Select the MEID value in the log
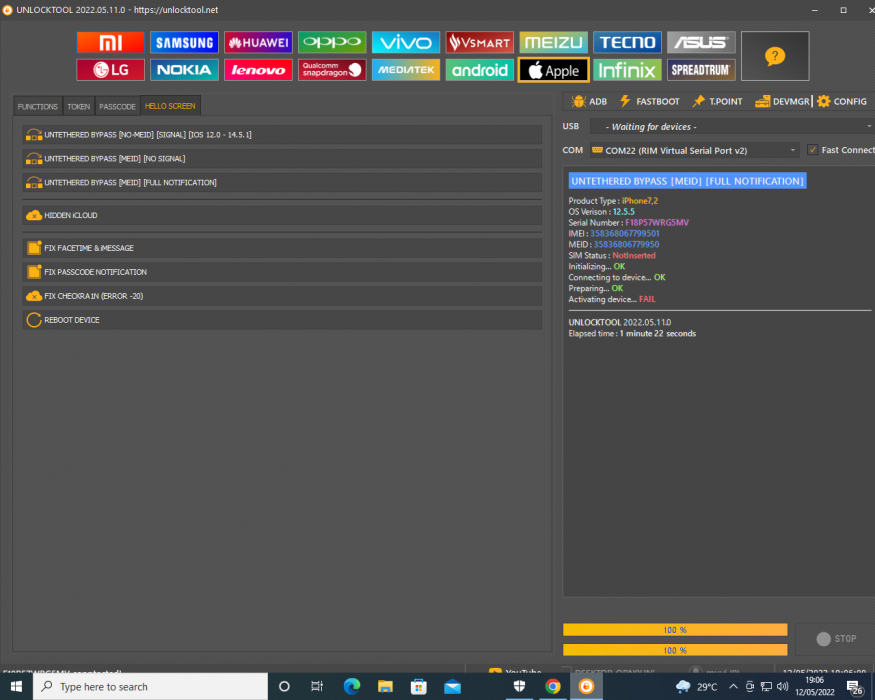This screenshot has height=700, width=875. 626,244
